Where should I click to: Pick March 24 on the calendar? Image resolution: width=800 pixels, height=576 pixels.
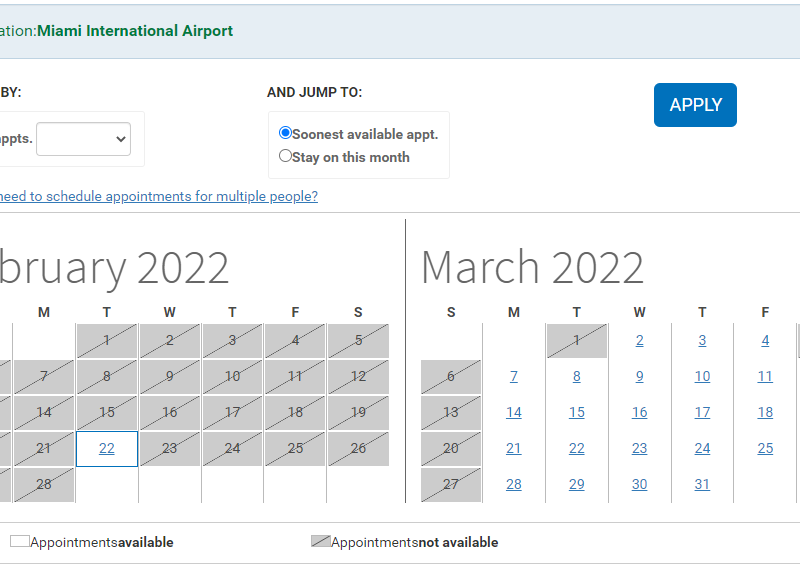click(x=702, y=449)
